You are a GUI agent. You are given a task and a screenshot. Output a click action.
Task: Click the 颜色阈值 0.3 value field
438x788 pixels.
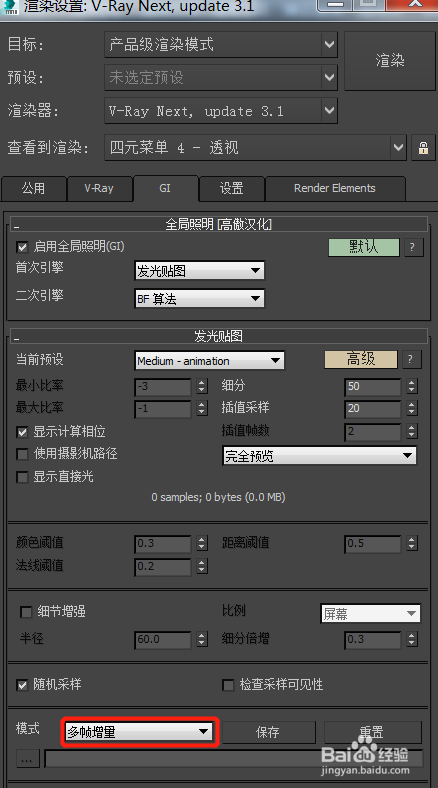[x=163, y=544]
